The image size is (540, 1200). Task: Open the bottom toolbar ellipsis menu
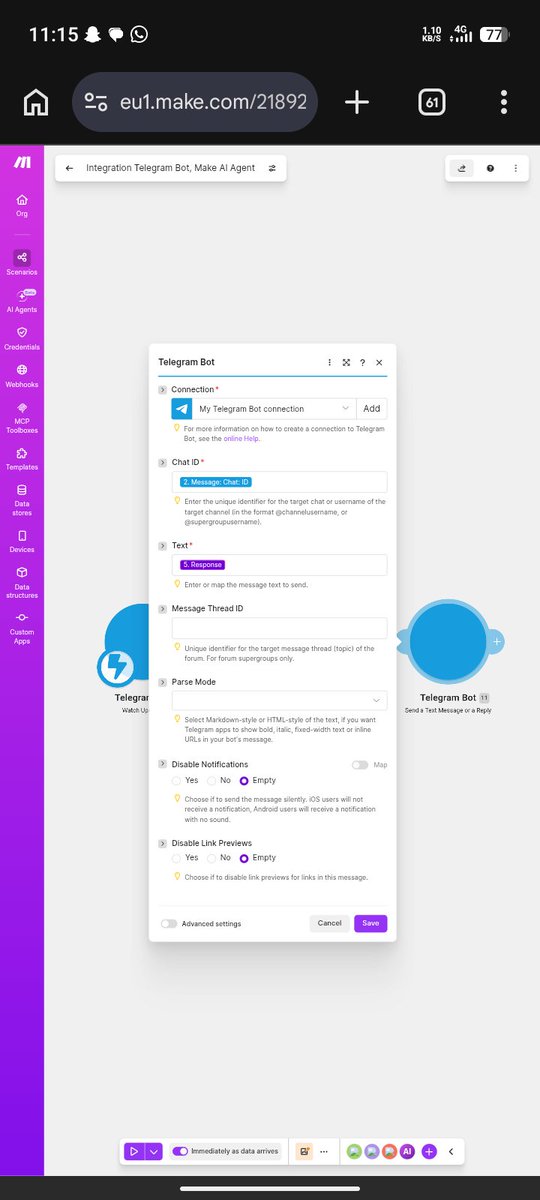(x=324, y=1151)
